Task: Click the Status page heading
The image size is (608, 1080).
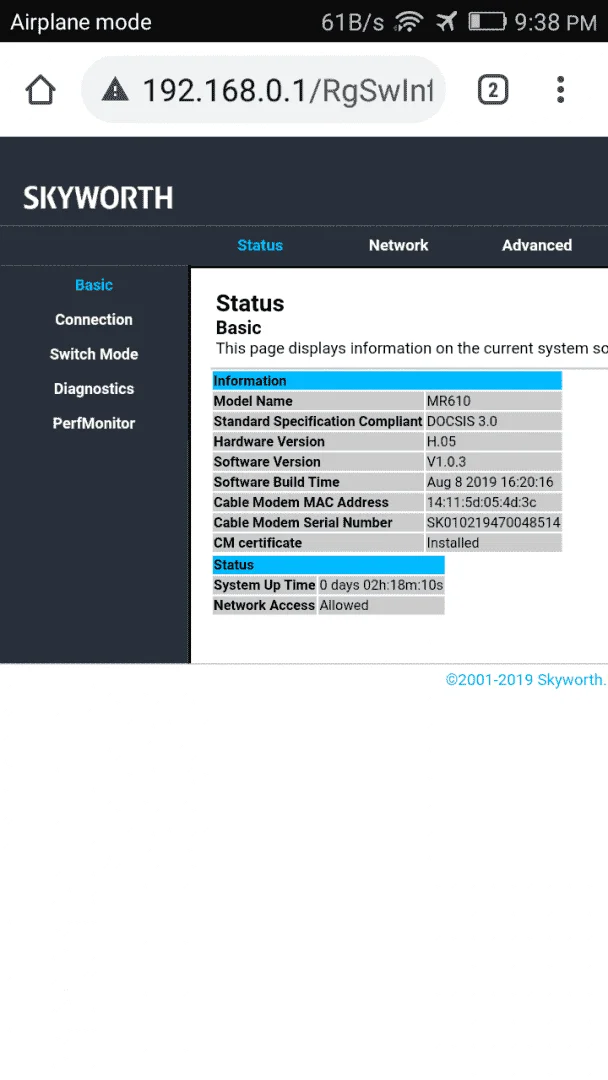Action: (250, 303)
